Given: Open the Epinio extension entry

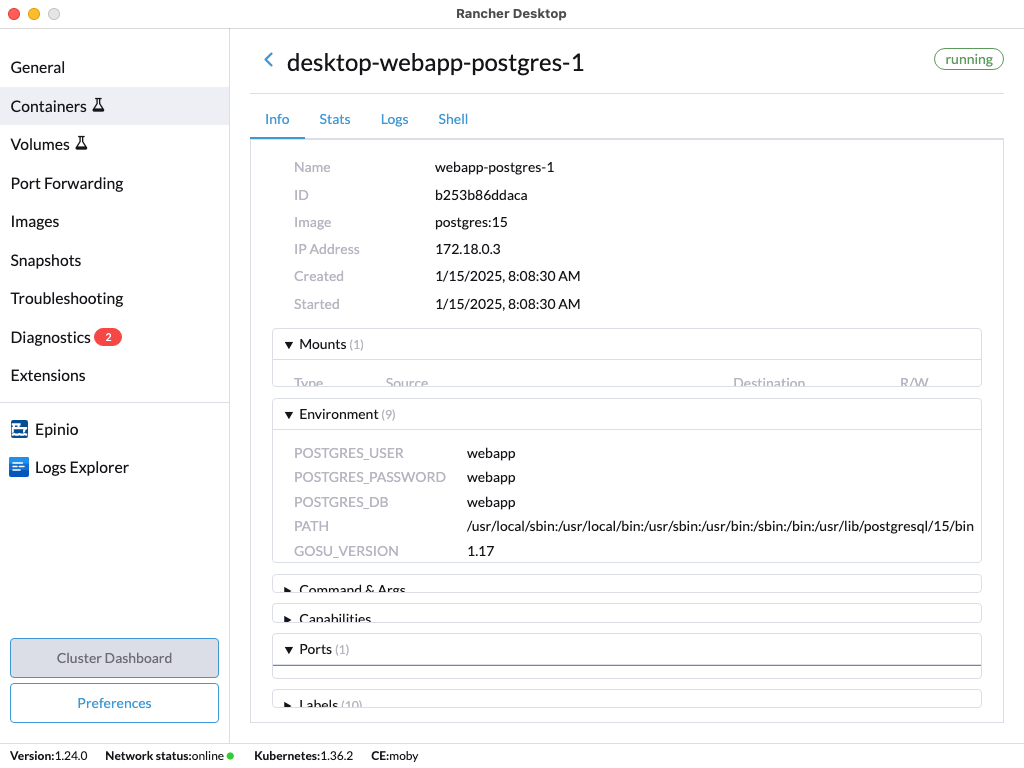Looking at the screenshot, I should 114,429.
